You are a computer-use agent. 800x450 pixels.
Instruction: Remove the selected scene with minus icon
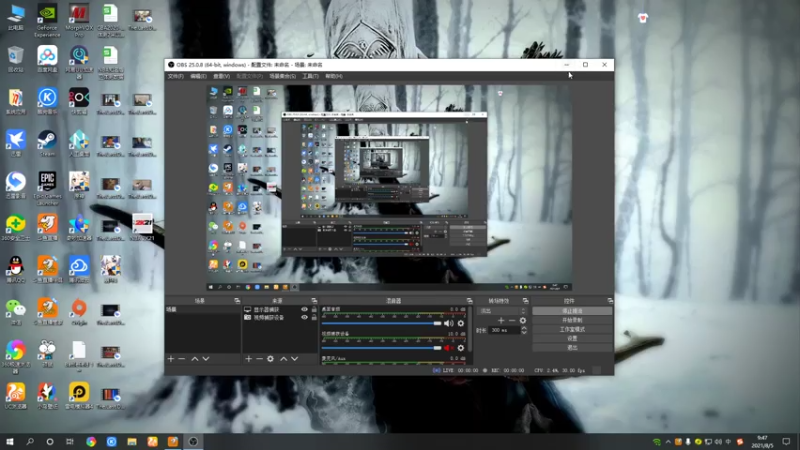(x=182, y=359)
